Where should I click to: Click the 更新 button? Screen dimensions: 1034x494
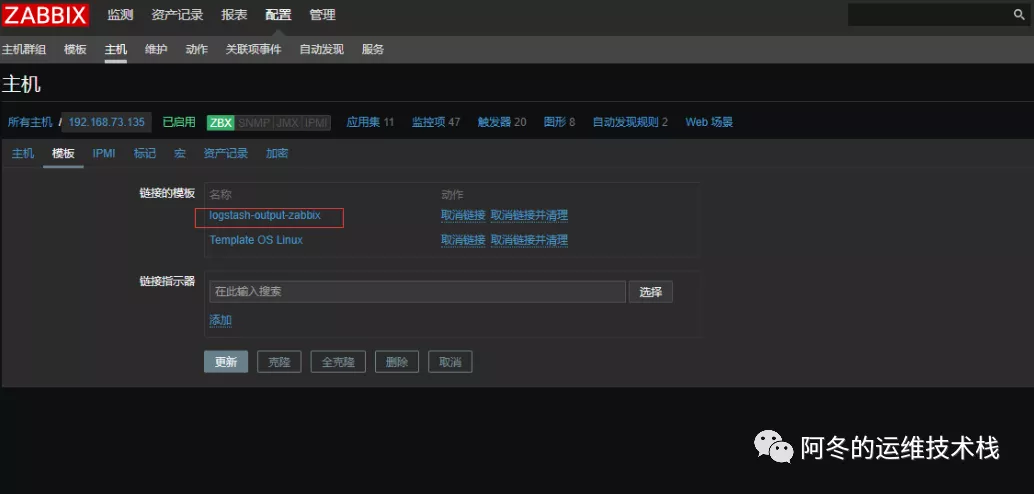(x=226, y=362)
